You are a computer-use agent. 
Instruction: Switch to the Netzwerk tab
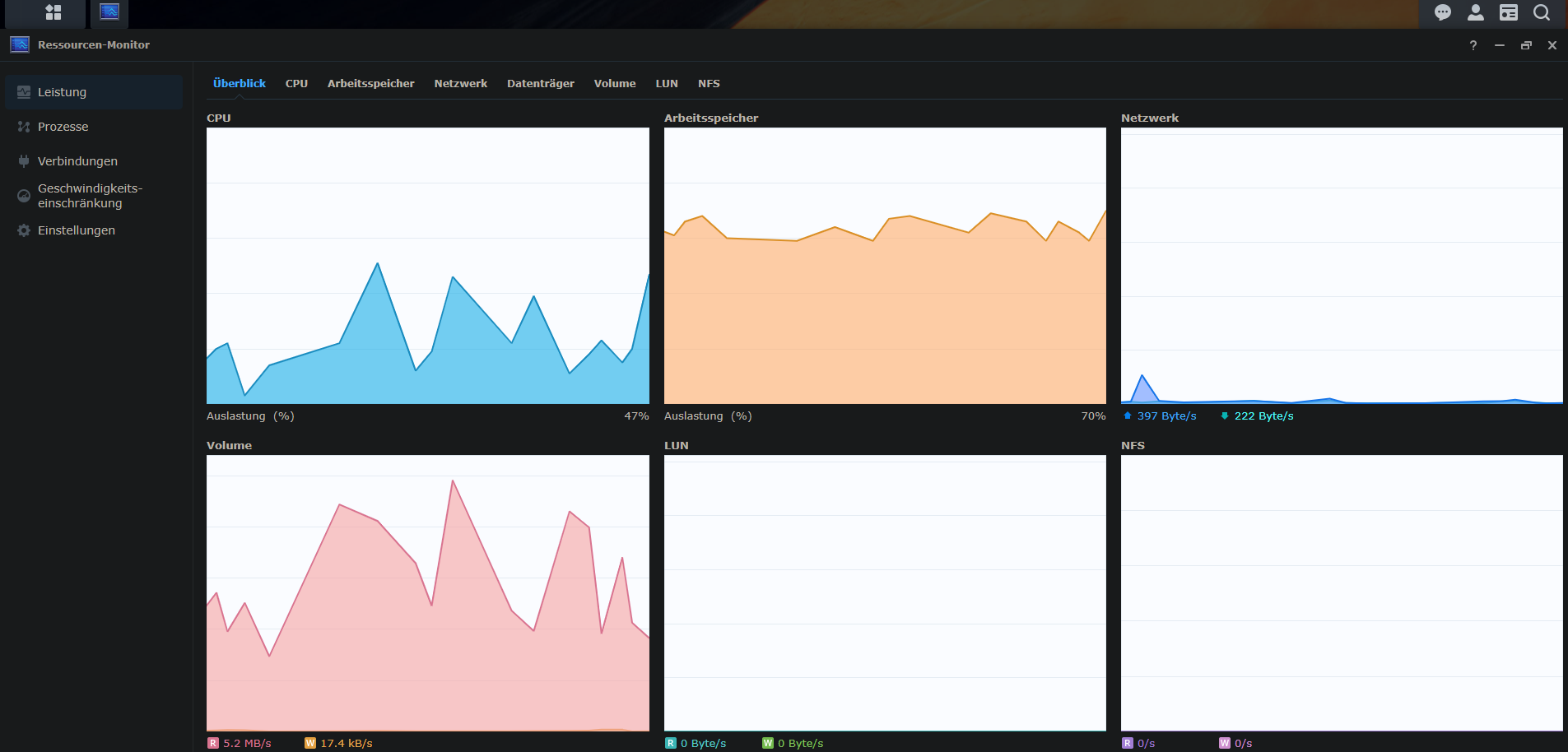[460, 83]
